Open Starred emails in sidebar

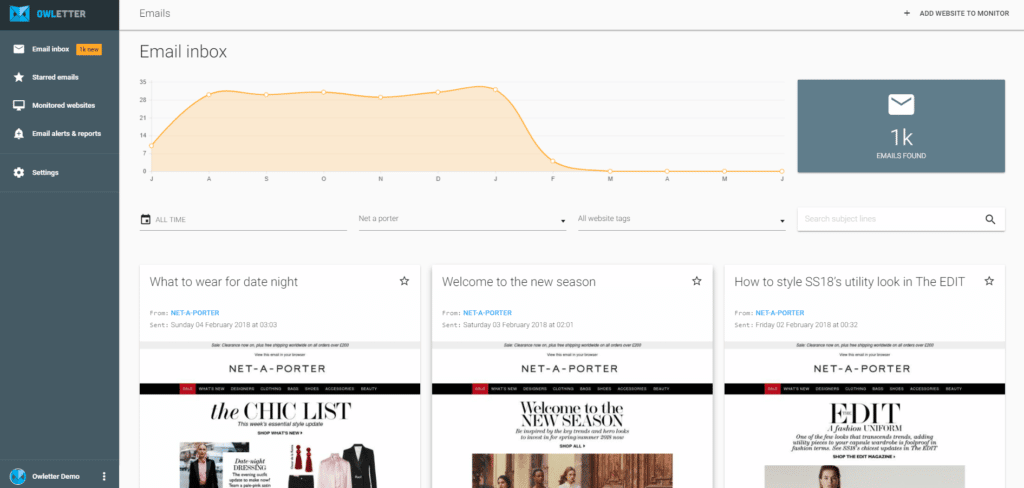(54, 77)
